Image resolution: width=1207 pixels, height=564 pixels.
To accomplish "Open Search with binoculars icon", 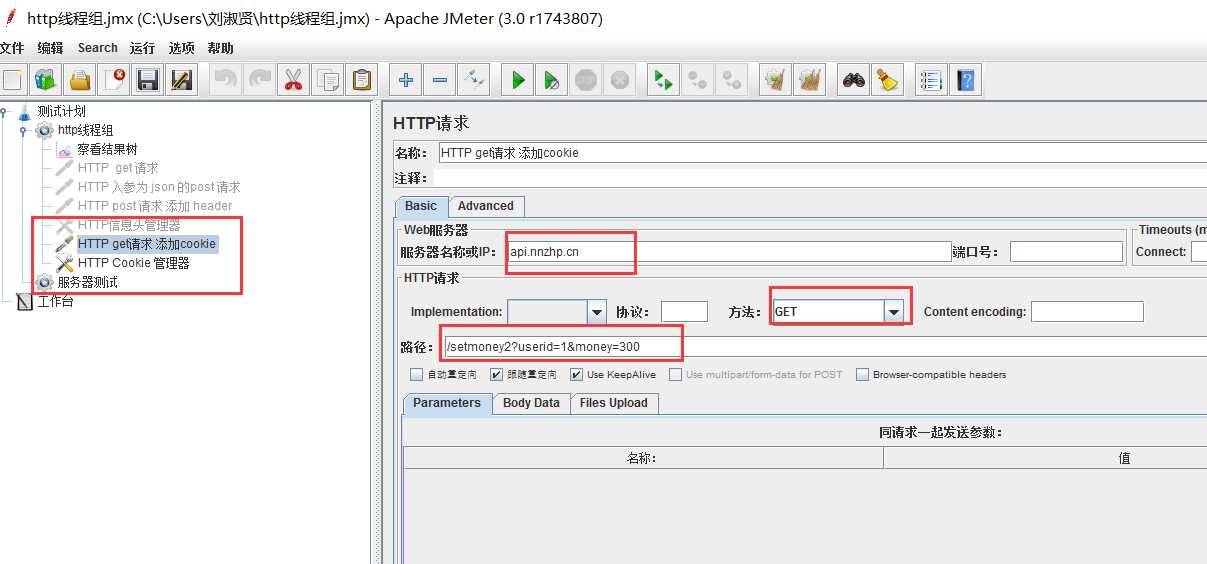I will pos(853,80).
